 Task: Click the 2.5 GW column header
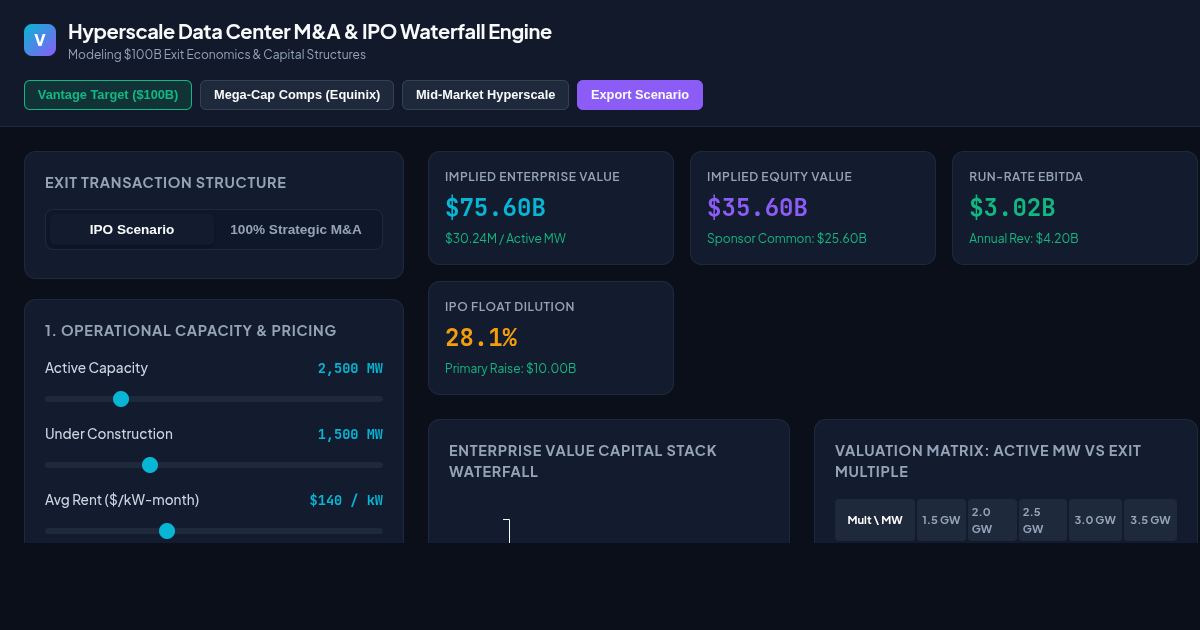pos(1043,520)
